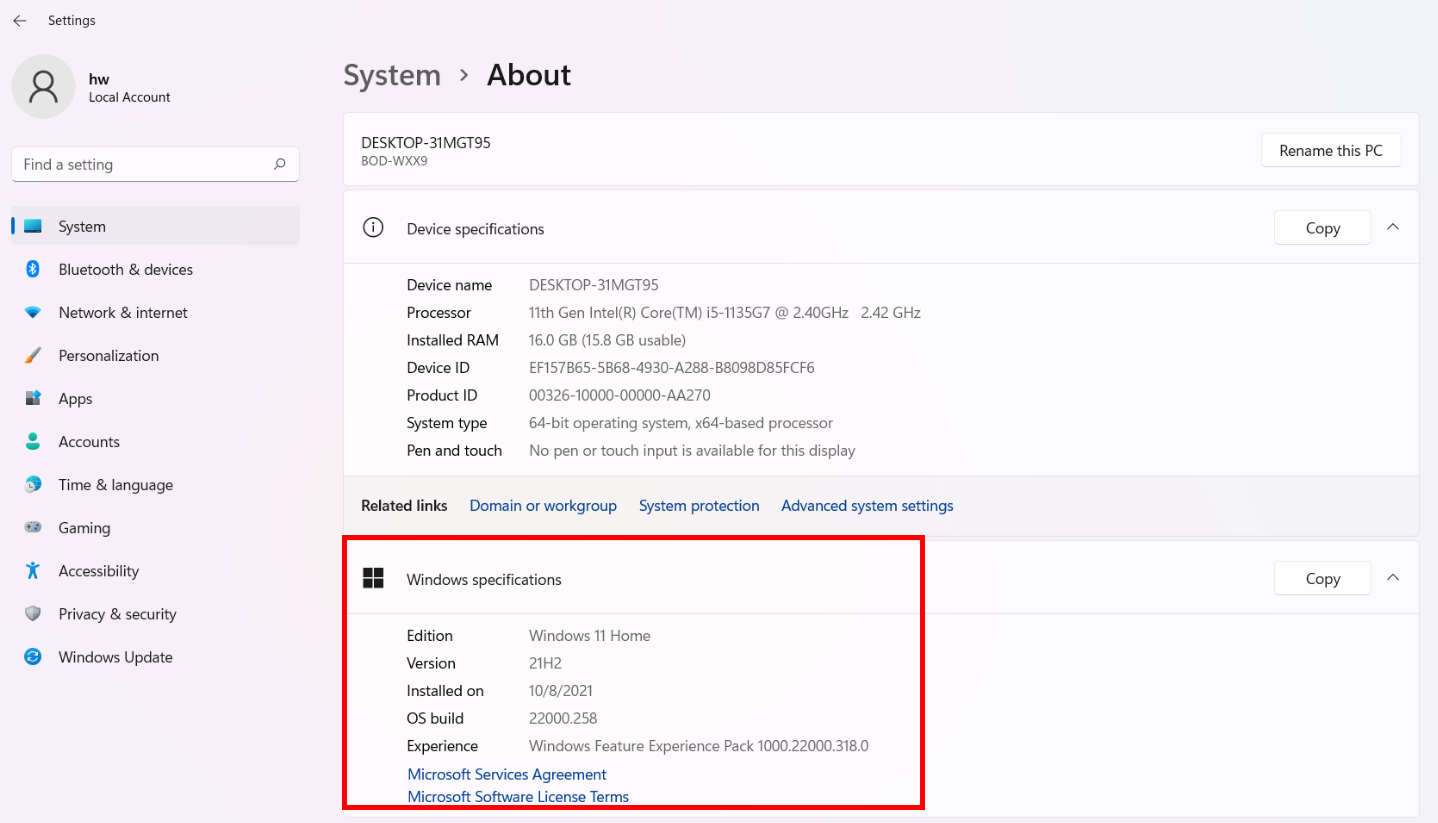Click the Version value 21H2

[x=545, y=663]
